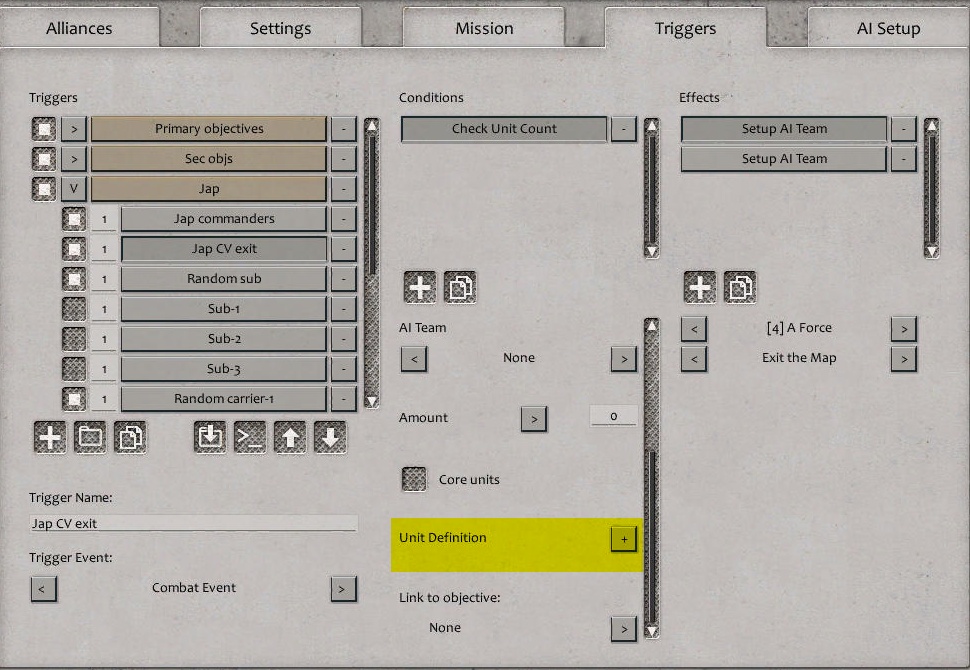Select next Trigger Event type

(x=343, y=589)
